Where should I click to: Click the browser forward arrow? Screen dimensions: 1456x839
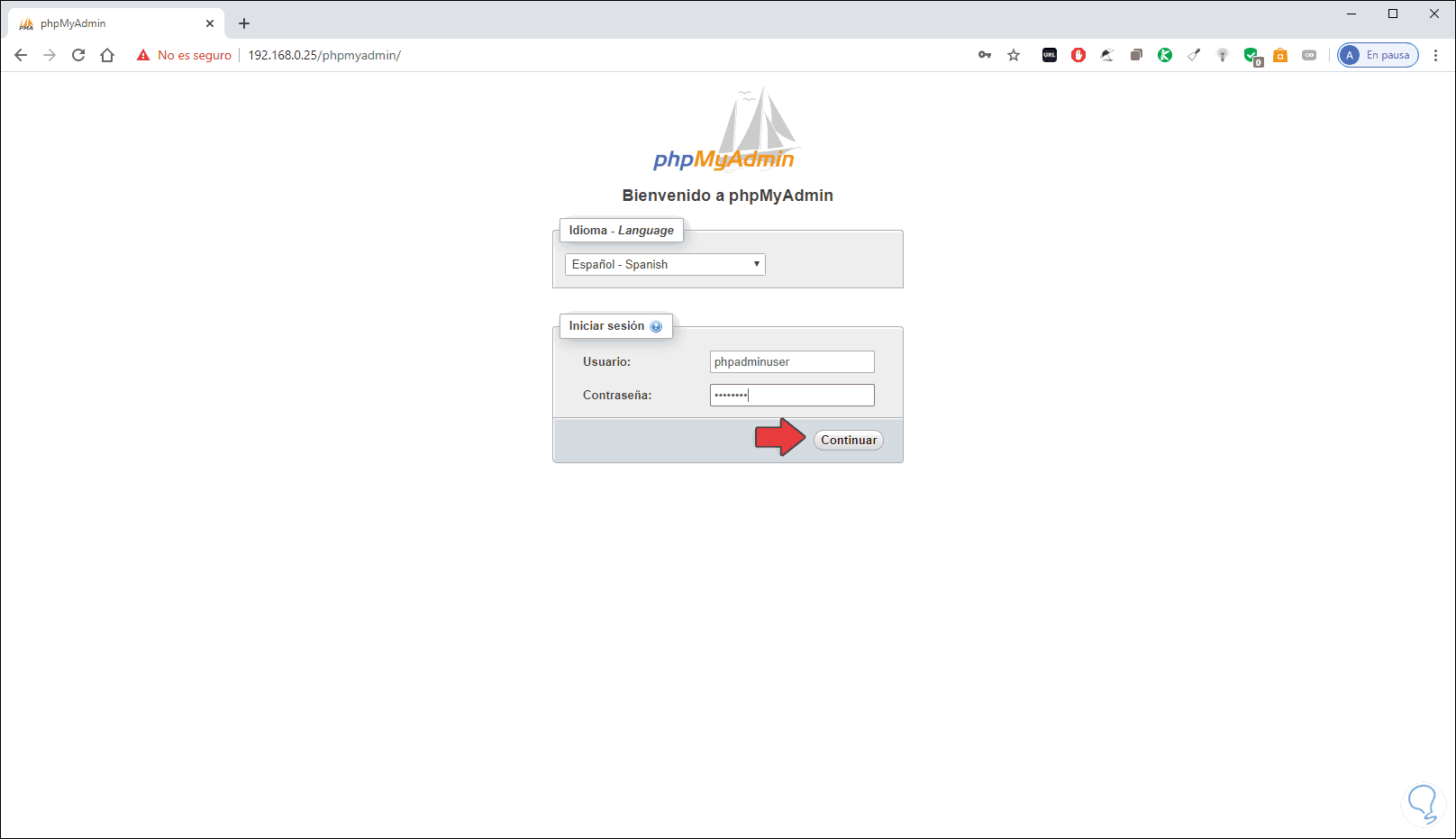coord(50,55)
